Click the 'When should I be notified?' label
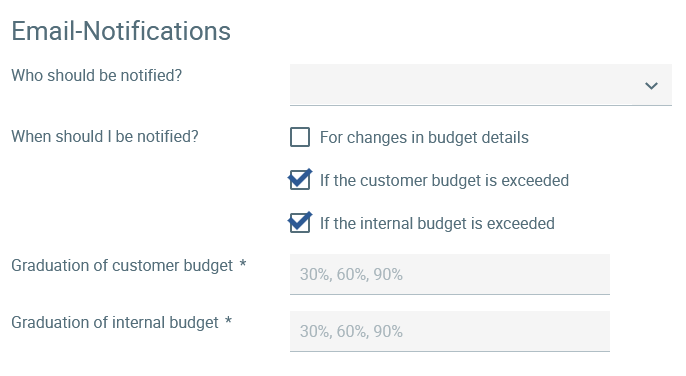 click(105, 136)
